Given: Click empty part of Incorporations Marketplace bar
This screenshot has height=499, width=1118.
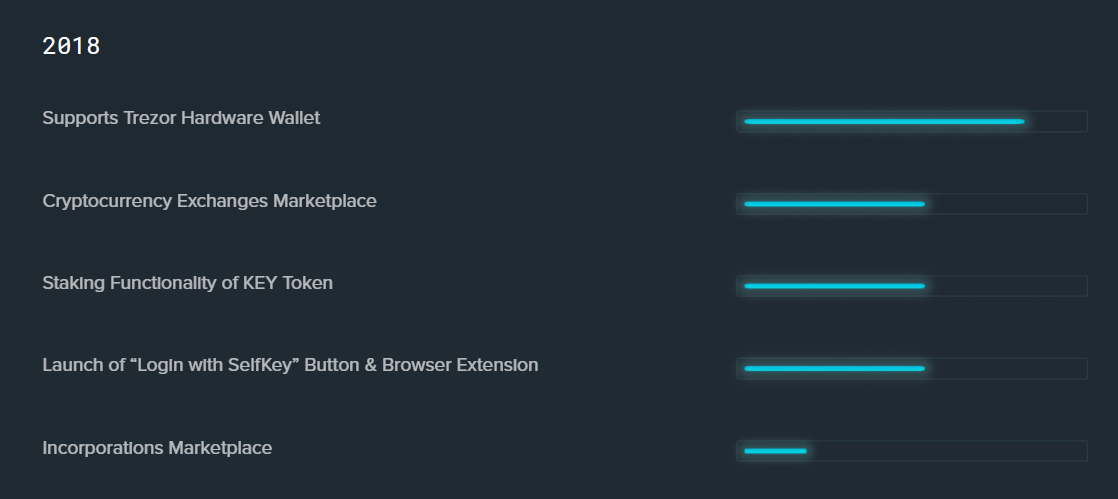Looking at the screenshot, I should pos(947,451).
